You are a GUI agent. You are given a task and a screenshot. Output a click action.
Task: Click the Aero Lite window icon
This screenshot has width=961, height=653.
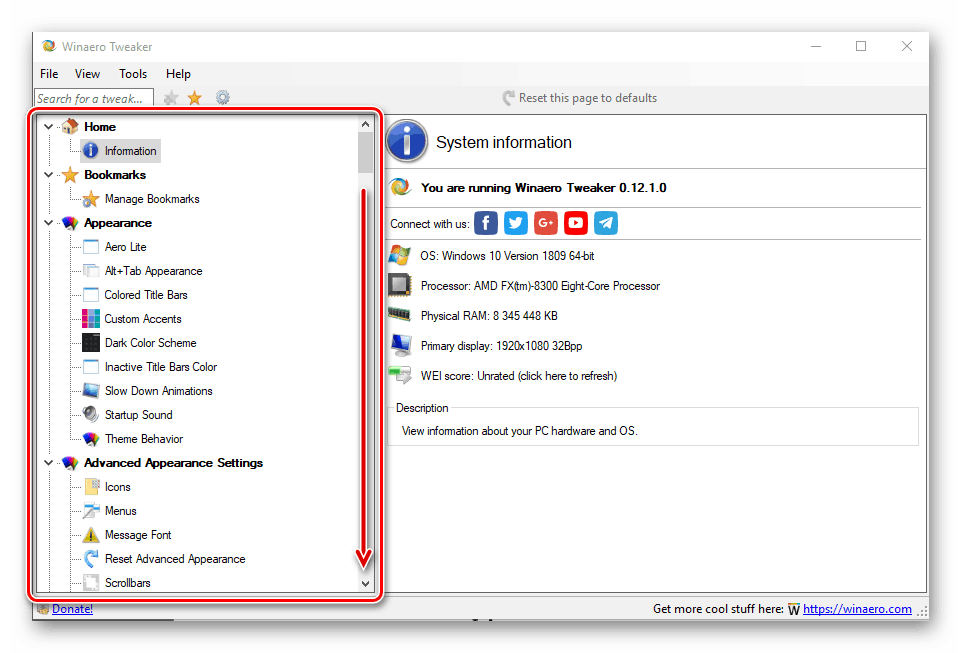point(91,247)
